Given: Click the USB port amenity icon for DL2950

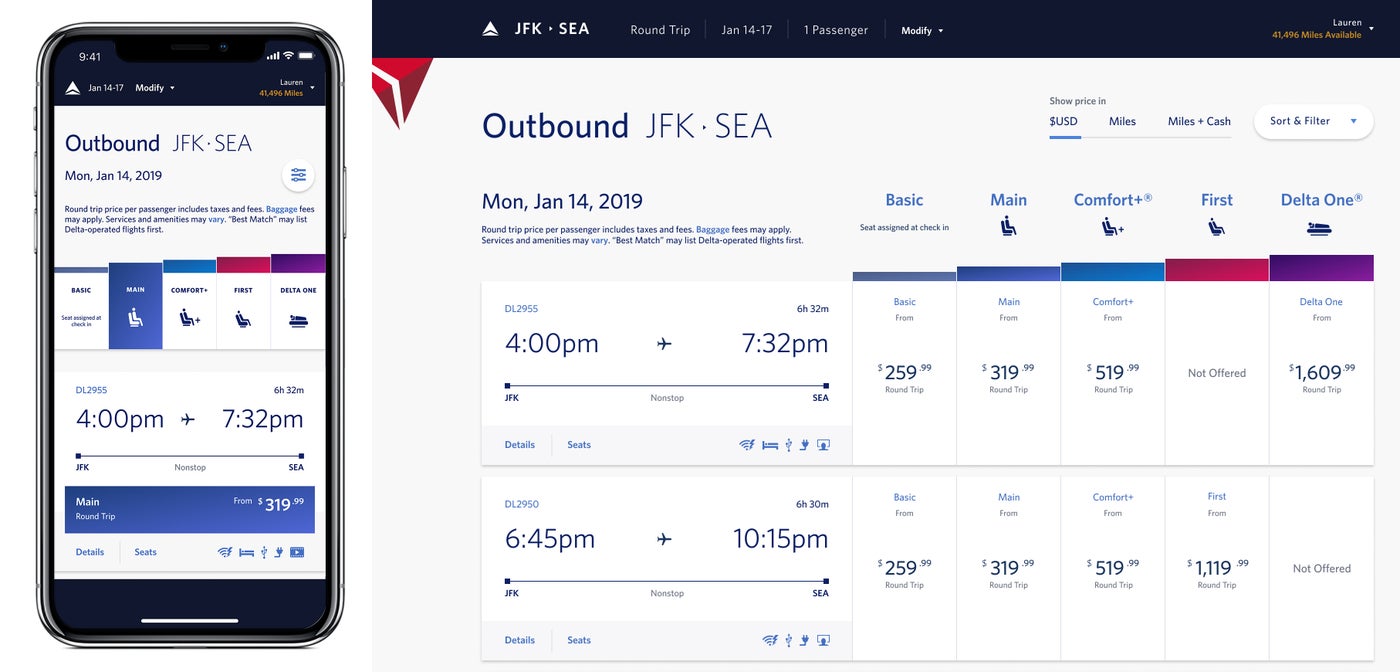Looking at the screenshot, I should (x=788, y=640).
